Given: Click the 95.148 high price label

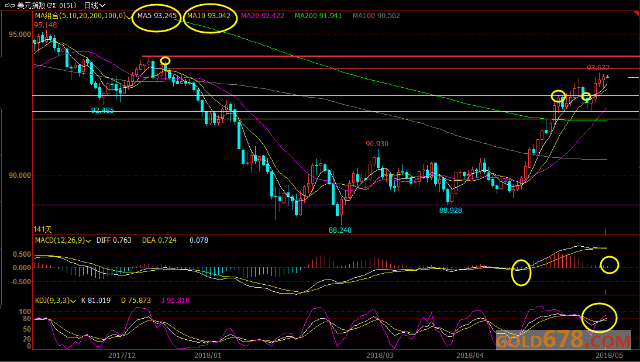Looking at the screenshot, I should (x=45, y=25).
